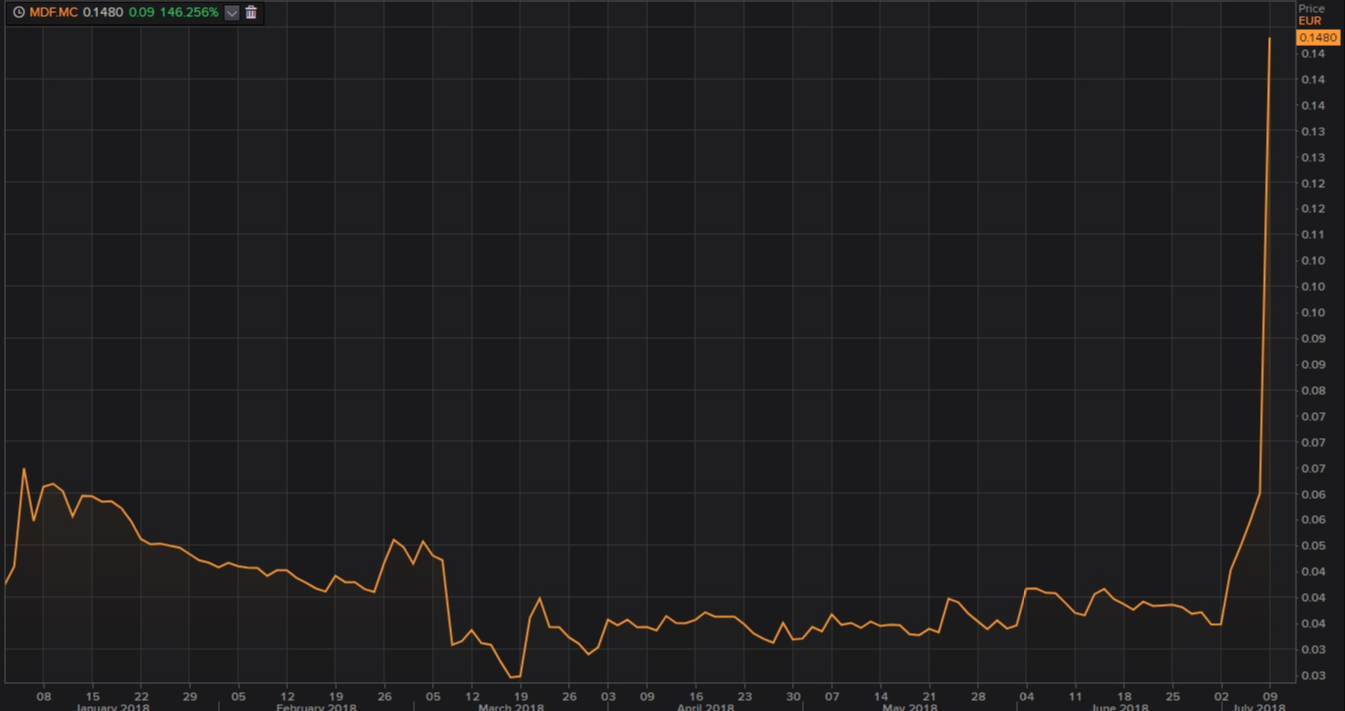Click the last price value 0.1480 in legend

pyautogui.click(x=102, y=12)
